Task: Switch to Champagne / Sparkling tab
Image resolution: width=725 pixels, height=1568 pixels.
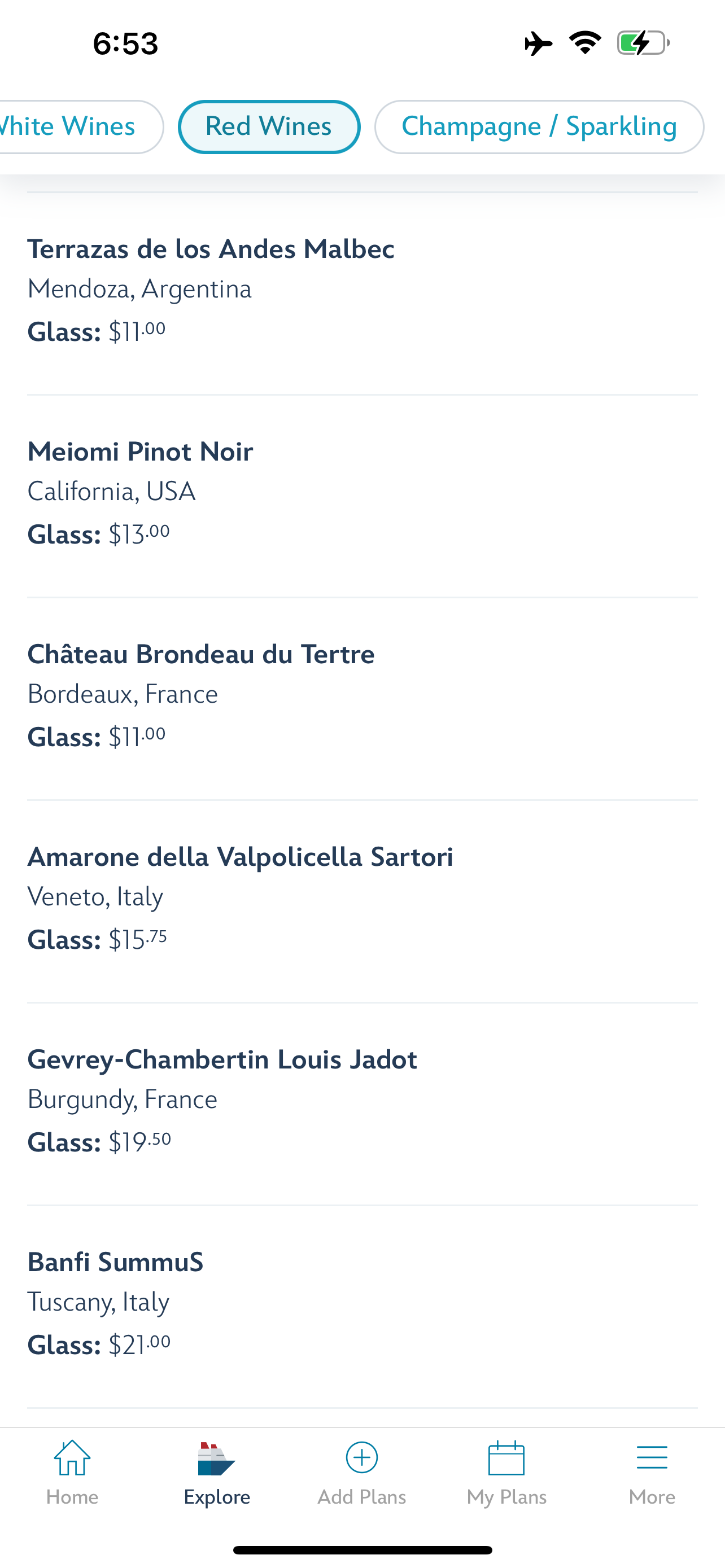Action: tap(539, 126)
